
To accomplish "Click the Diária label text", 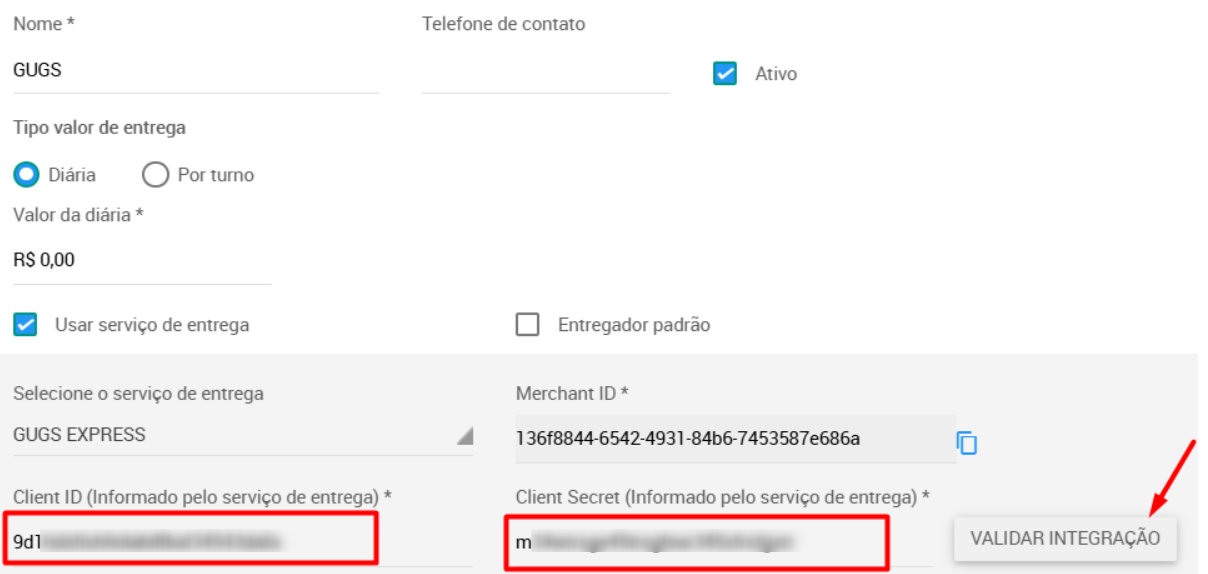I will click(72, 175).
